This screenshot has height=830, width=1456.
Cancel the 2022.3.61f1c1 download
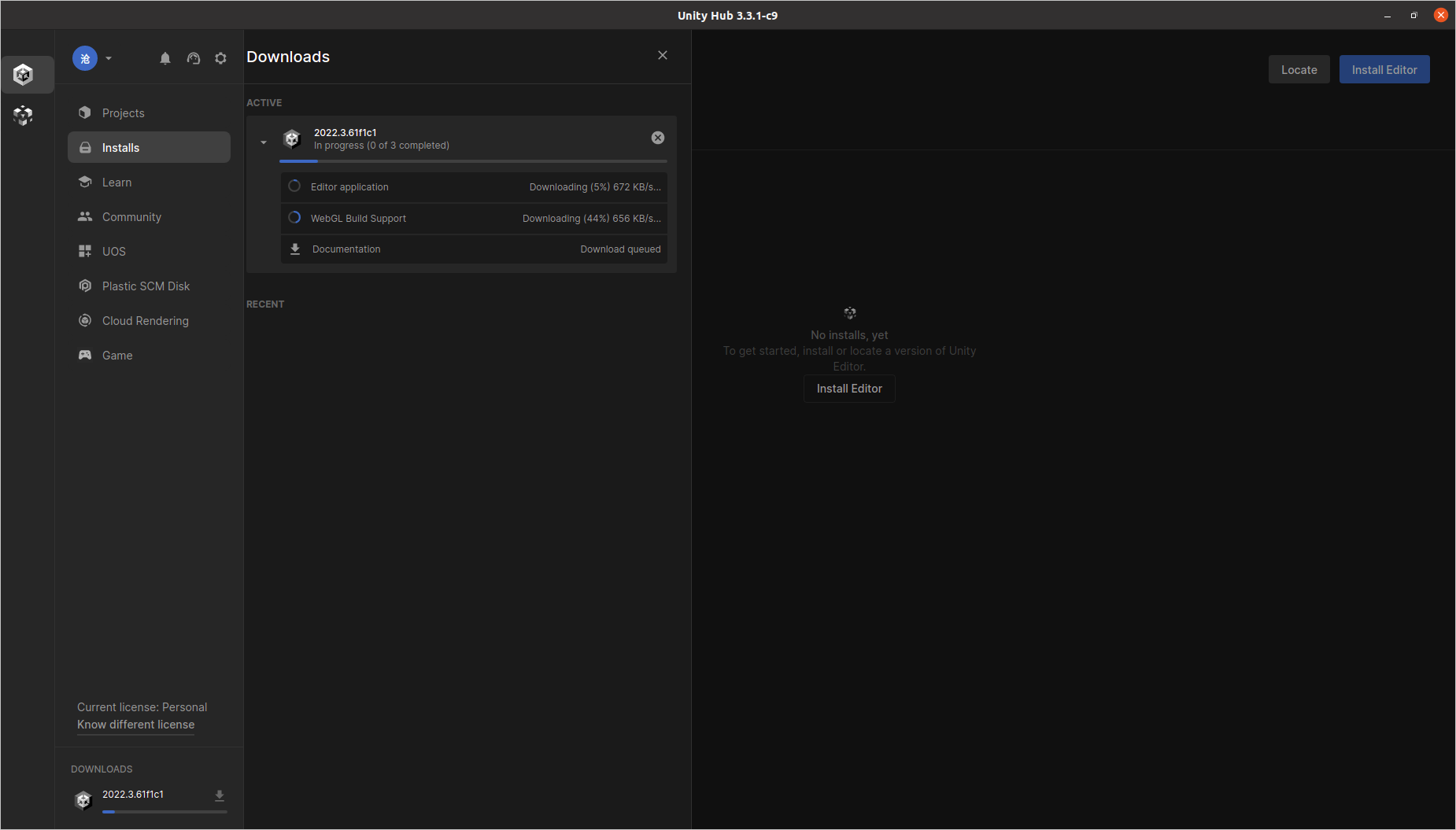pos(658,138)
